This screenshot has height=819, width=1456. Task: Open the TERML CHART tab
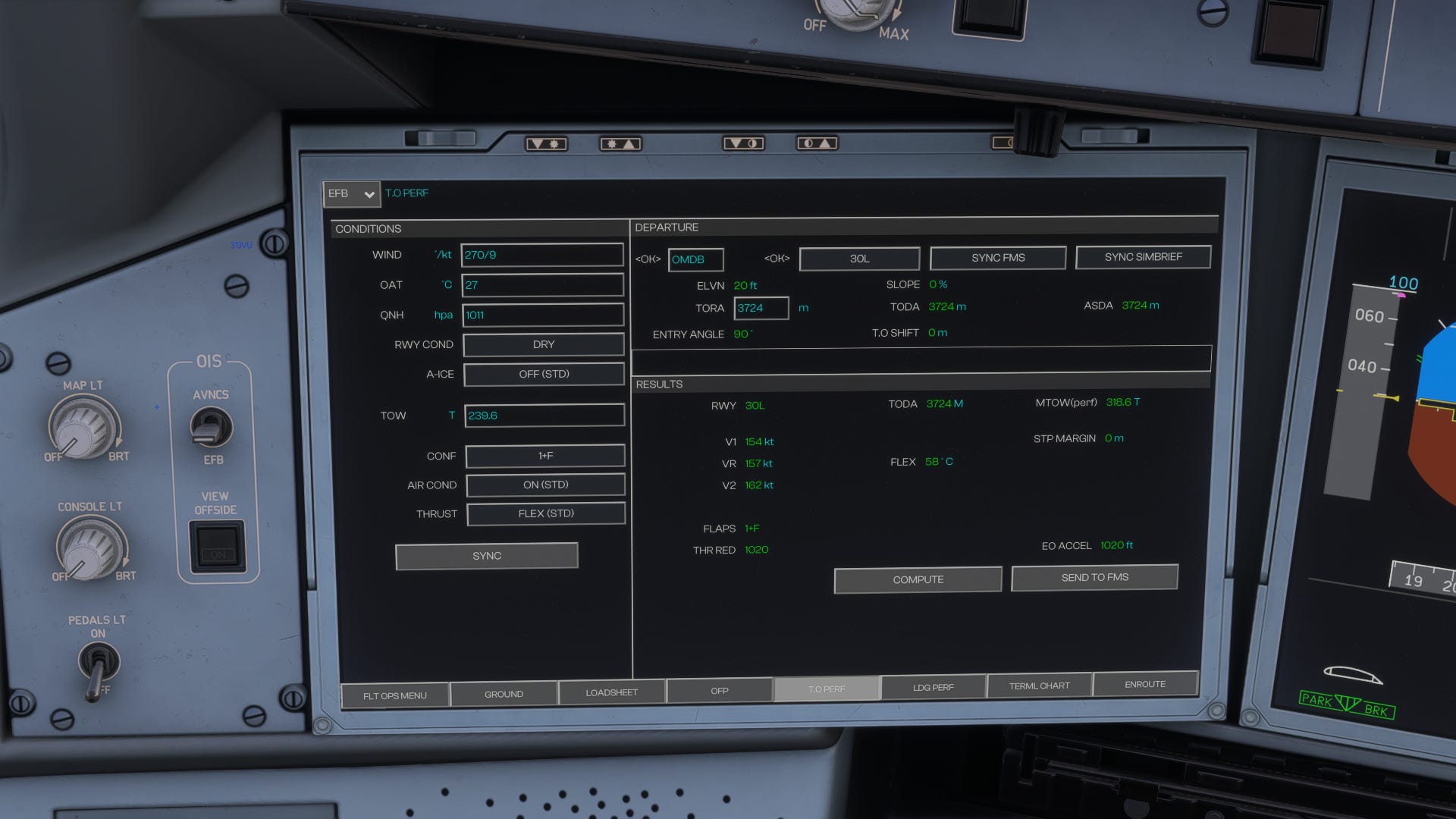[1039, 685]
